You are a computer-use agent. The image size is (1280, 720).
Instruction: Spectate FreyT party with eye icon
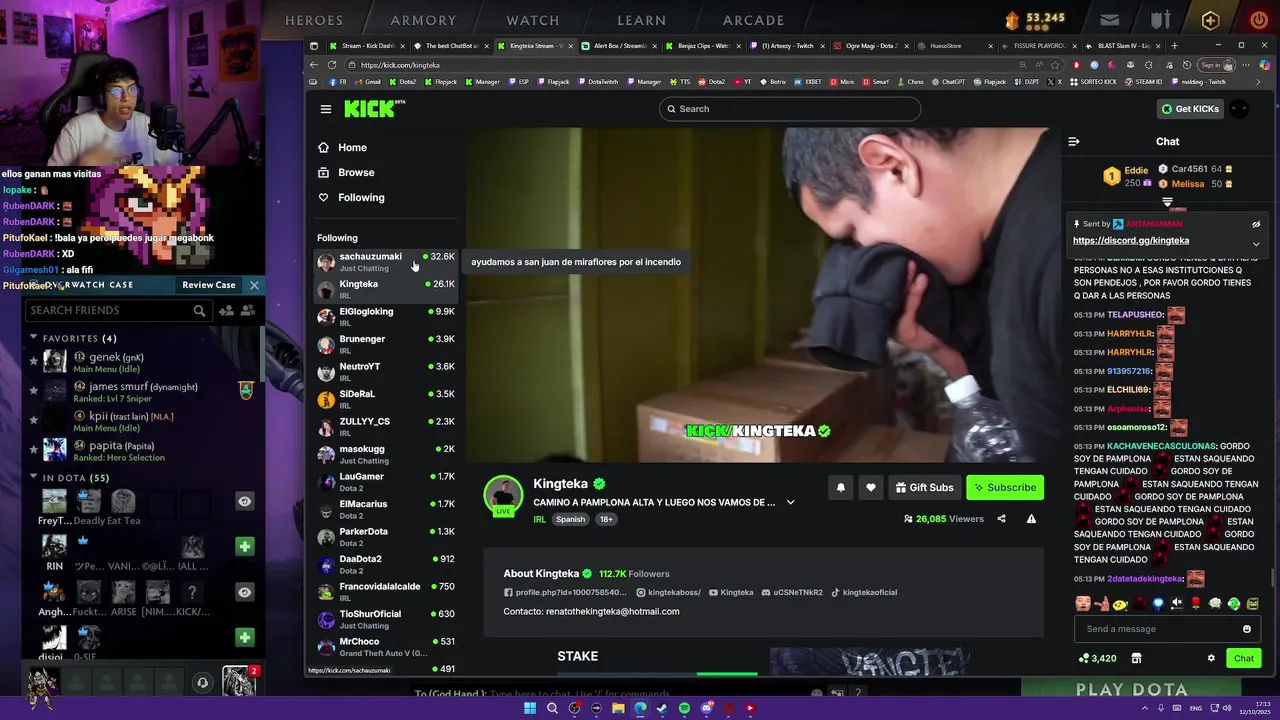pyautogui.click(x=244, y=501)
